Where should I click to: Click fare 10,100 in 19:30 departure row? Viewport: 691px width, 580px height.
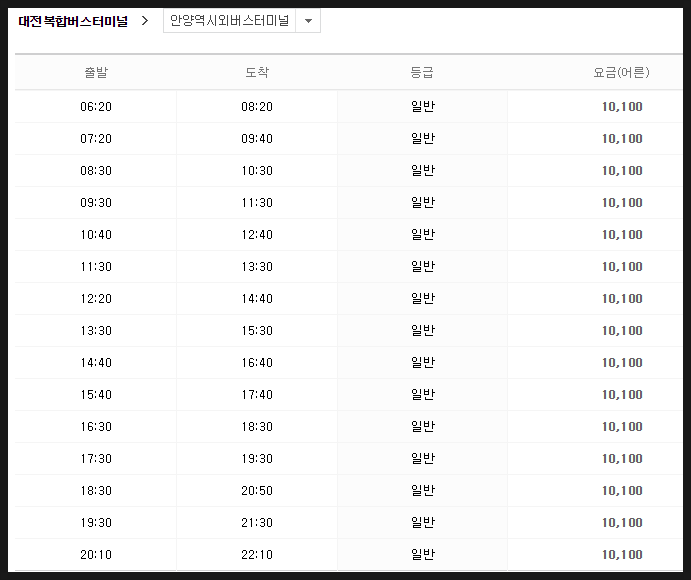(622, 523)
